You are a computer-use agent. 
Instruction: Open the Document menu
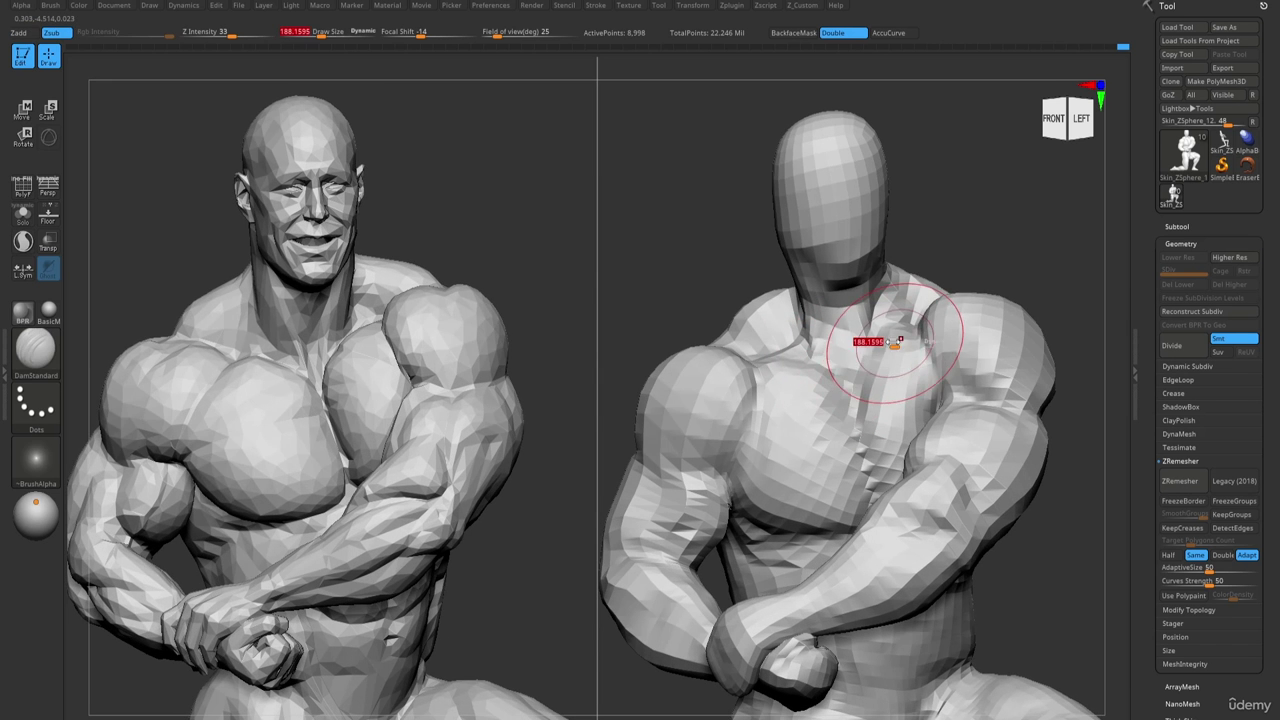[x=114, y=5]
